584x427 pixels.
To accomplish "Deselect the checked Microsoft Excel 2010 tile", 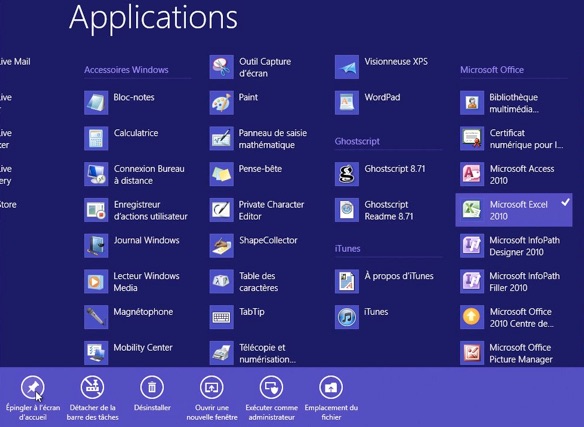I will click(514, 210).
